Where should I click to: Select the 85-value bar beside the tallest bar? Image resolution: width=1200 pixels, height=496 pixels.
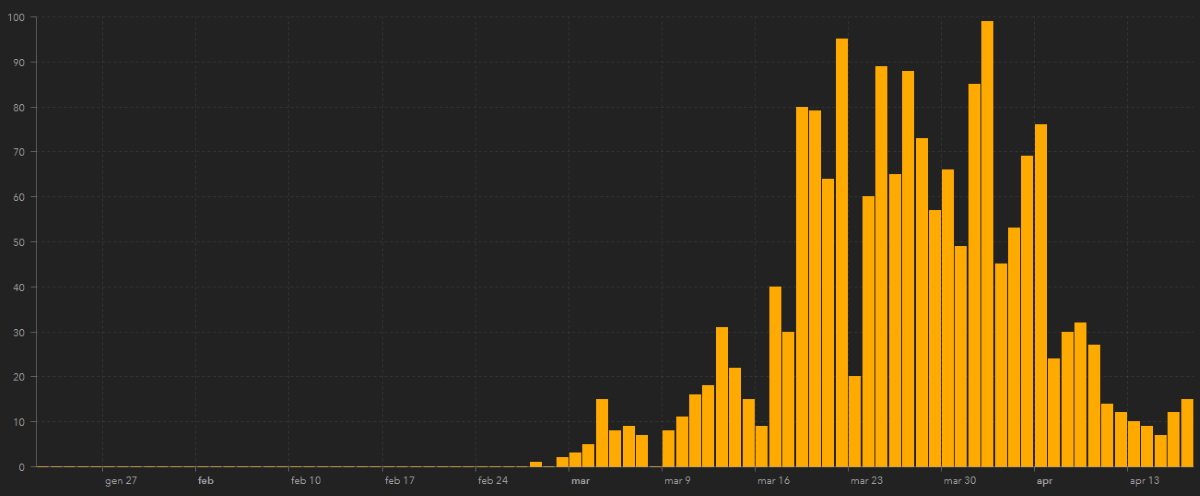(x=974, y=276)
